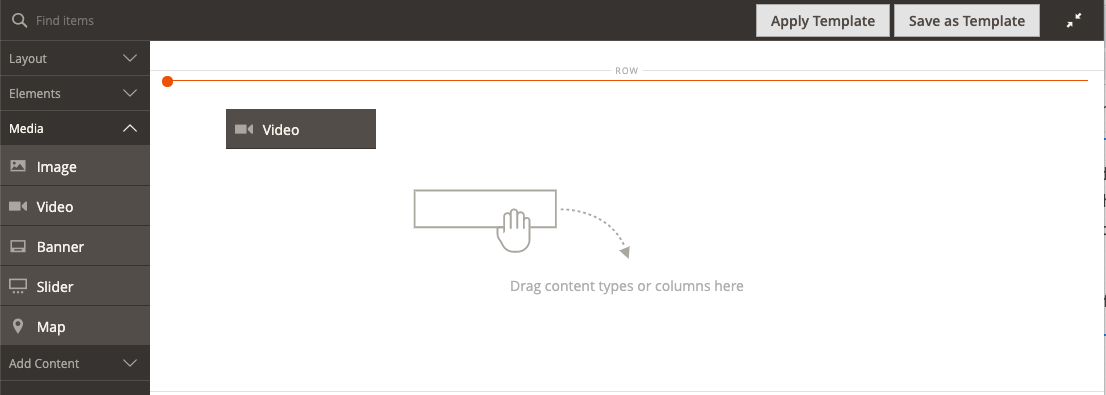The image size is (1106, 395).
Task: Click the Apply Template button
Action: click(822, 20)
